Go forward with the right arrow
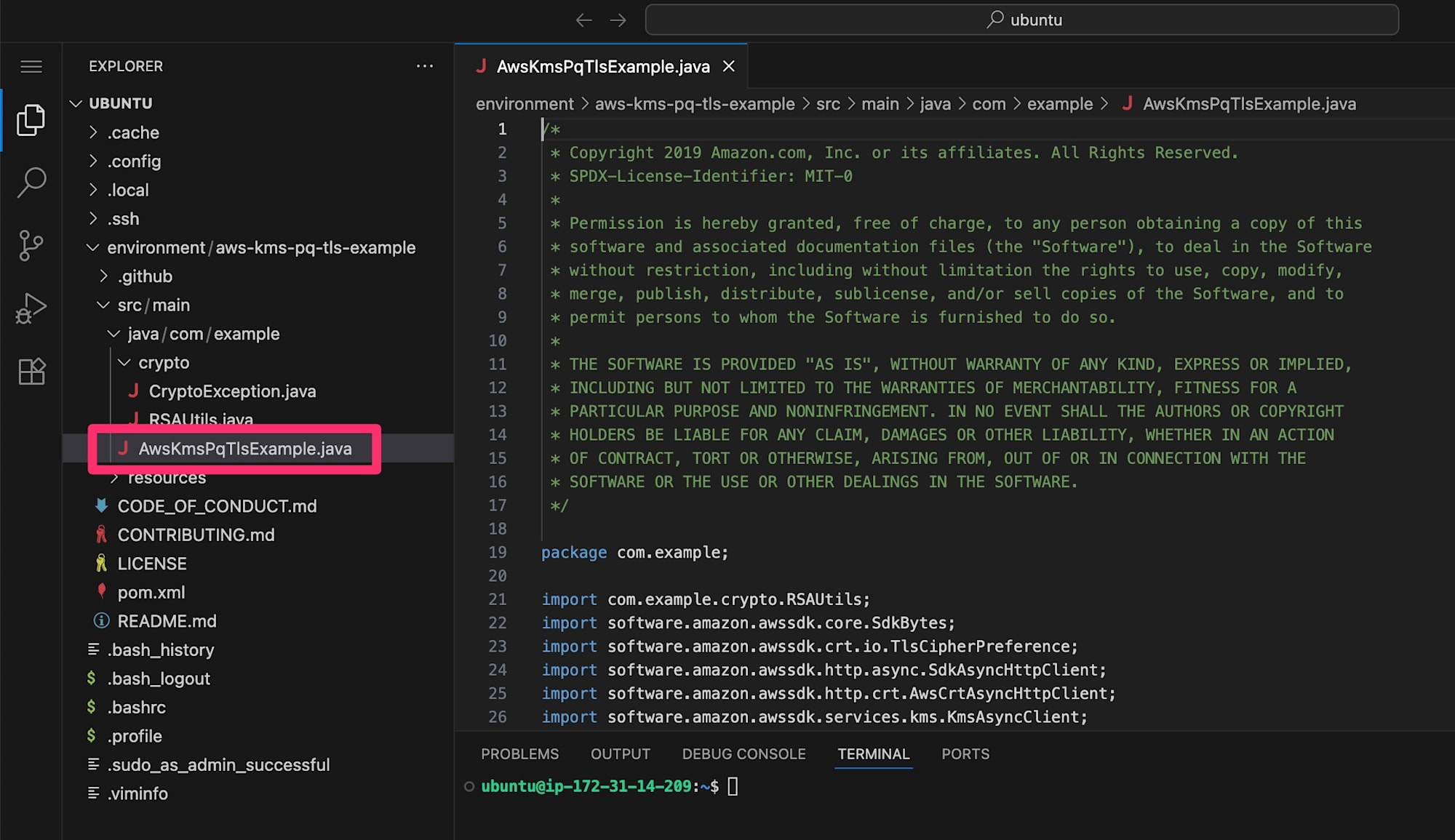 (618, 20)
